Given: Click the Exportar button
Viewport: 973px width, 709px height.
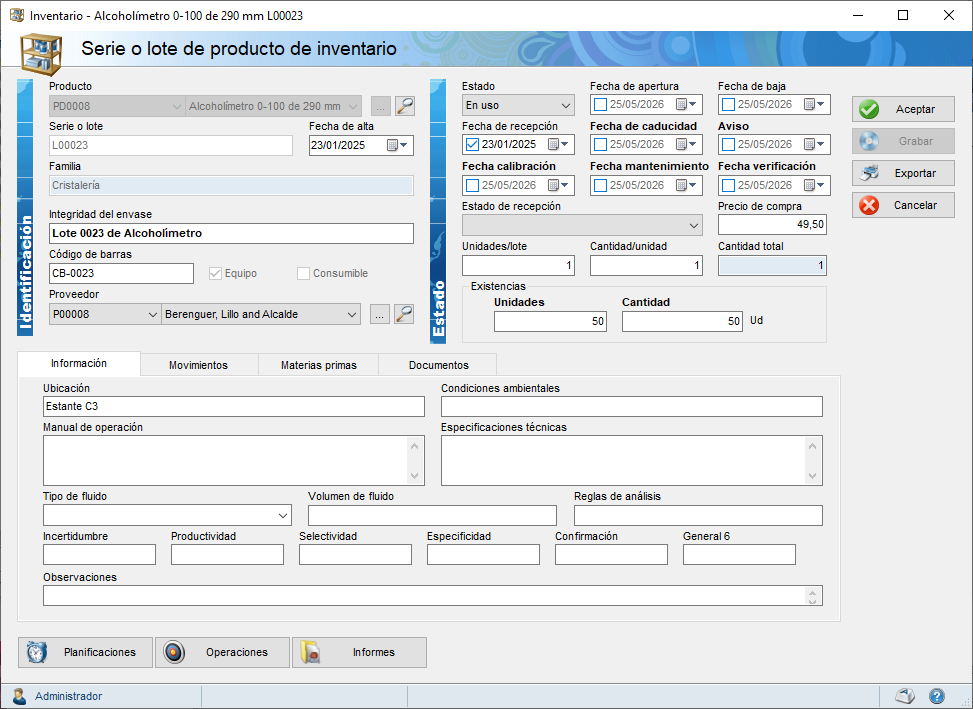Looking at the screenshot, I should (x=903, y=173).
